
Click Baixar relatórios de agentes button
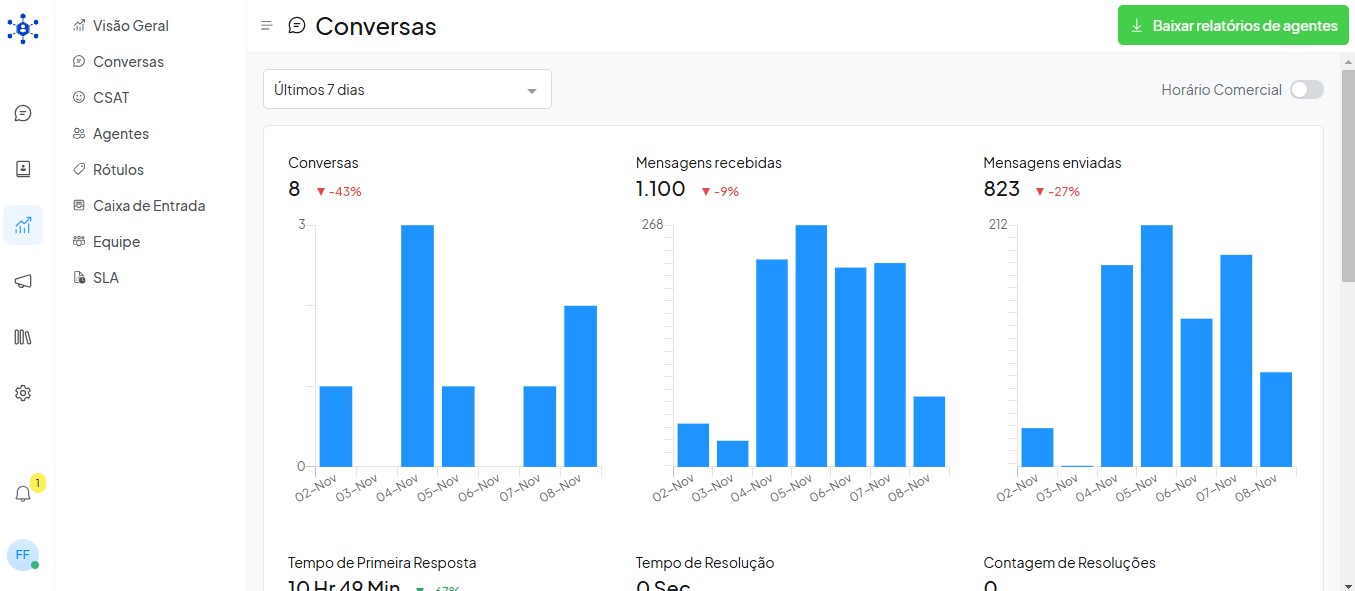1233,26
